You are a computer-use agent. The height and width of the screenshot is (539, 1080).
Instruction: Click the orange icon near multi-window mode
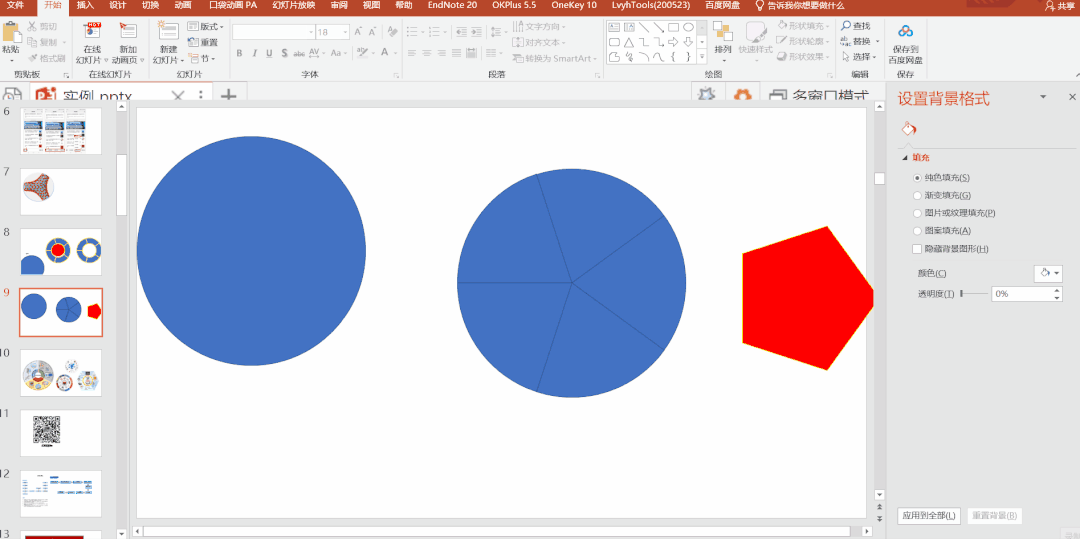click(x=742, y=95)
